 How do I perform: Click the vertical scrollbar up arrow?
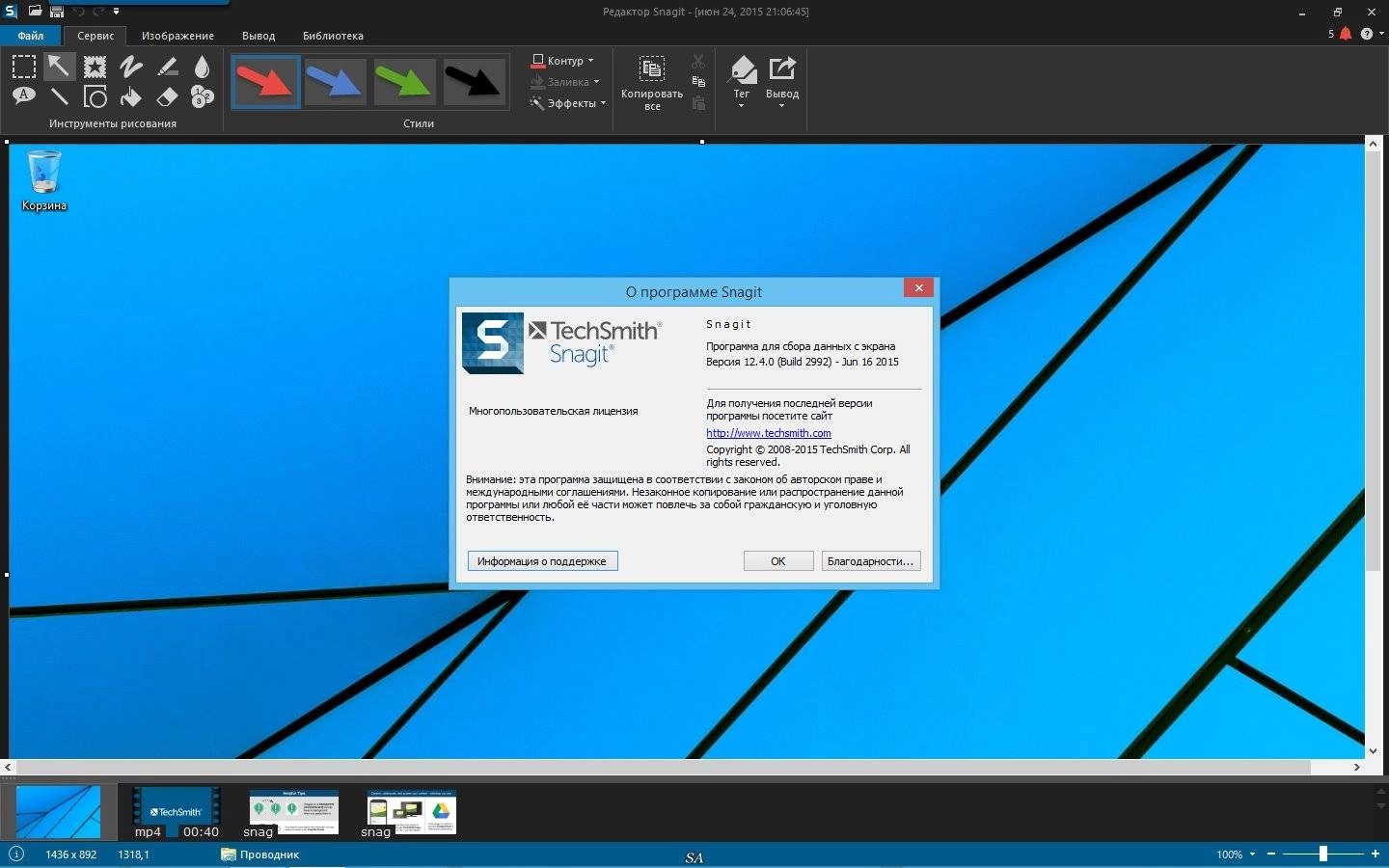tap(1373, 144)
